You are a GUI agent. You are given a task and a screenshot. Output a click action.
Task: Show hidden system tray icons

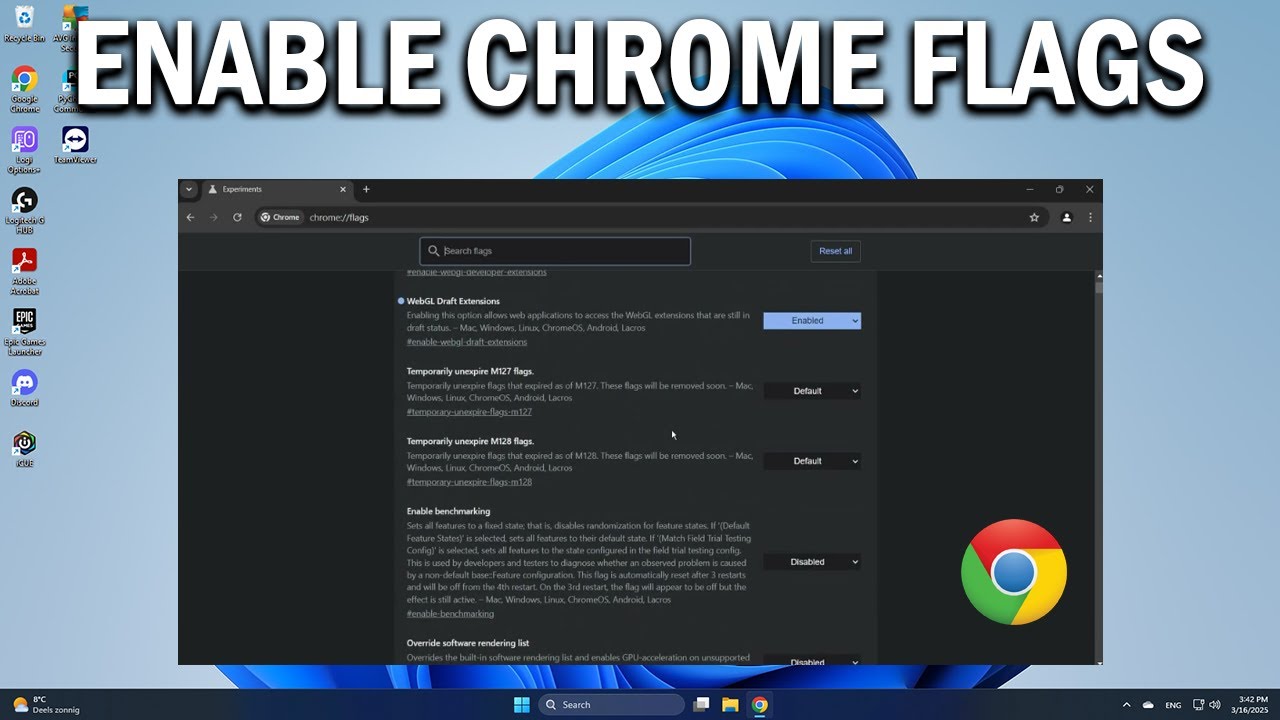pos(1127,705)
